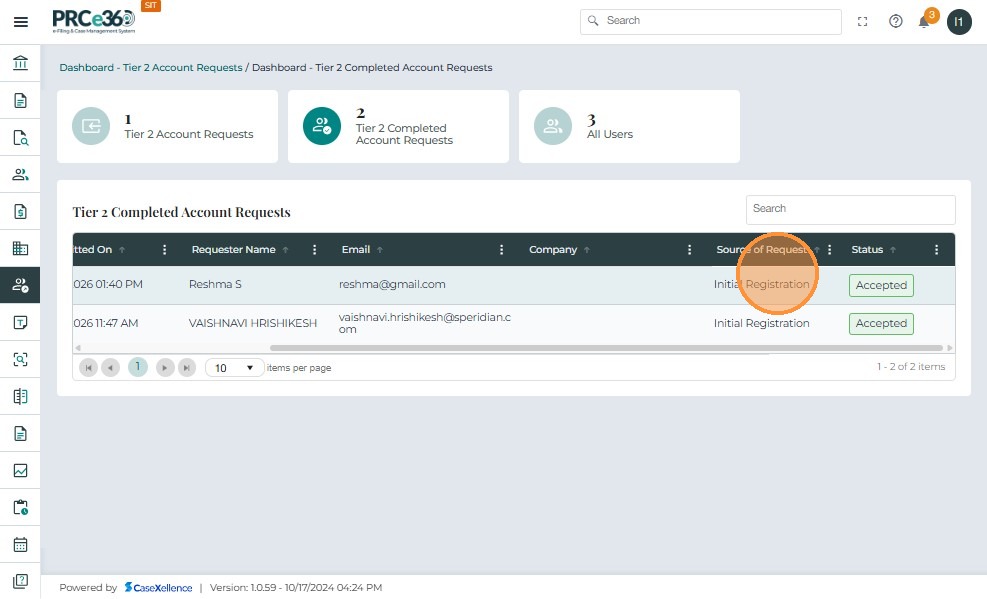This screenshot has height=599, width=987.
Task: Open the help question mark icon
Action: [896, 21]
